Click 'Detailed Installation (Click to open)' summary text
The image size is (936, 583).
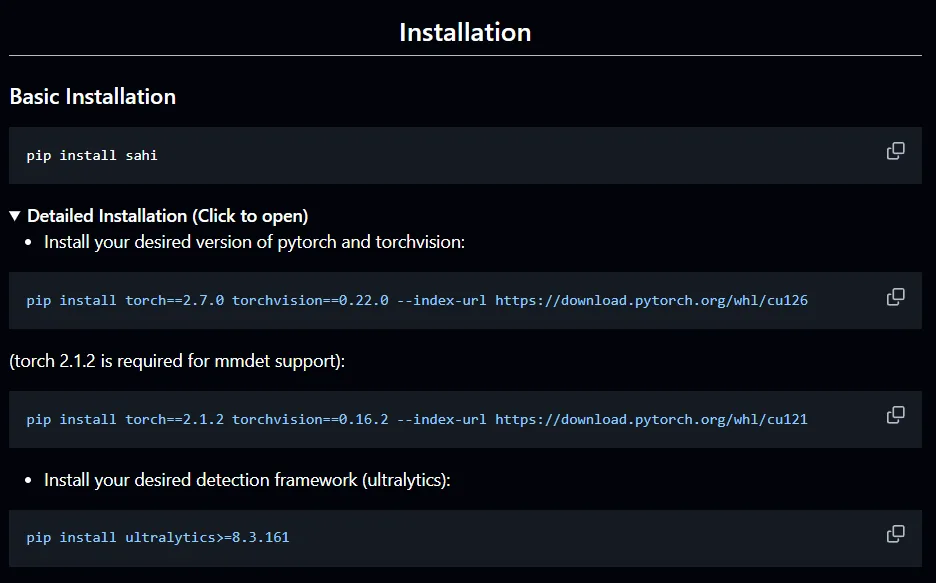(167, 216)
